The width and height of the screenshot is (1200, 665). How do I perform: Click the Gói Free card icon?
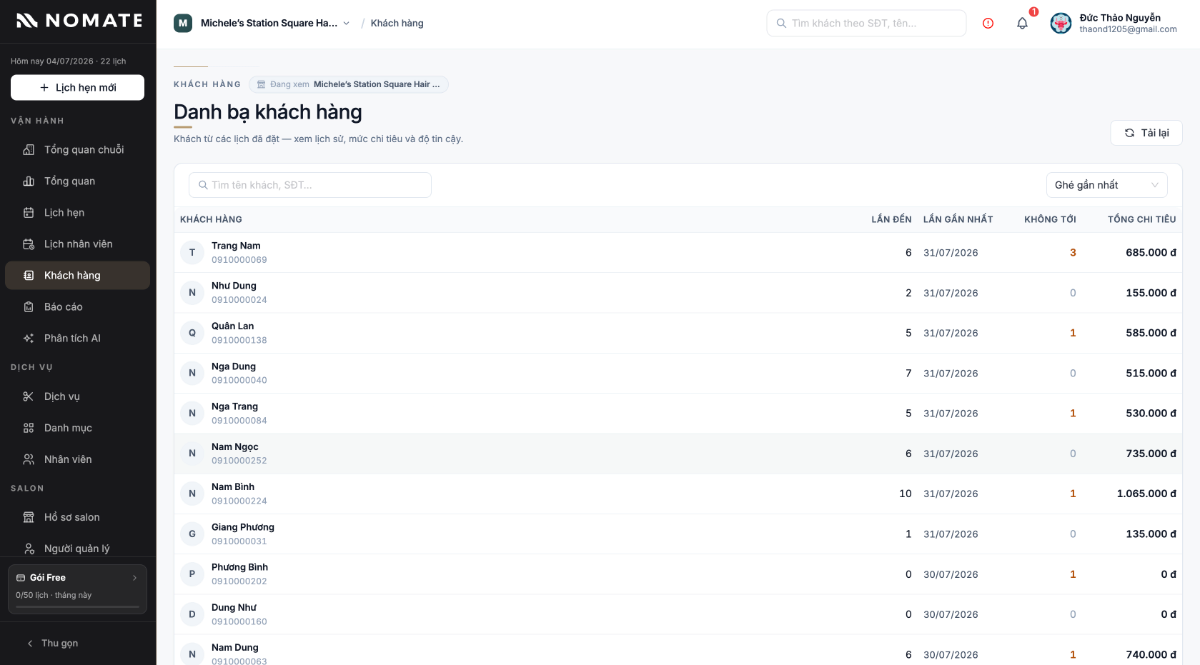21,578
